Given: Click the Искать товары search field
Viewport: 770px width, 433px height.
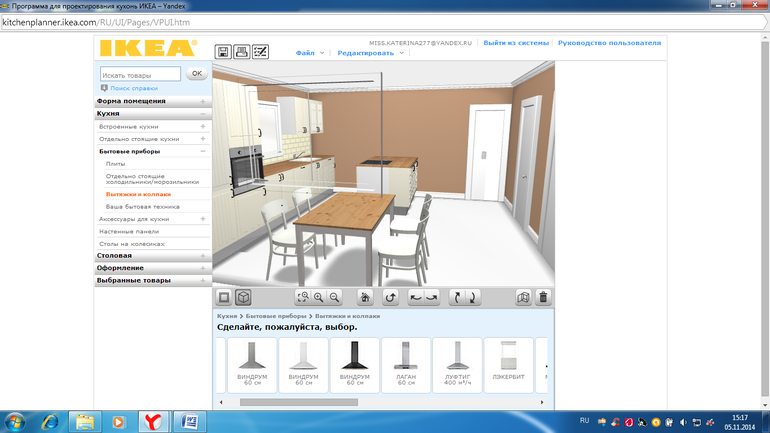Looking at the screenshot, I should (140, 74).
